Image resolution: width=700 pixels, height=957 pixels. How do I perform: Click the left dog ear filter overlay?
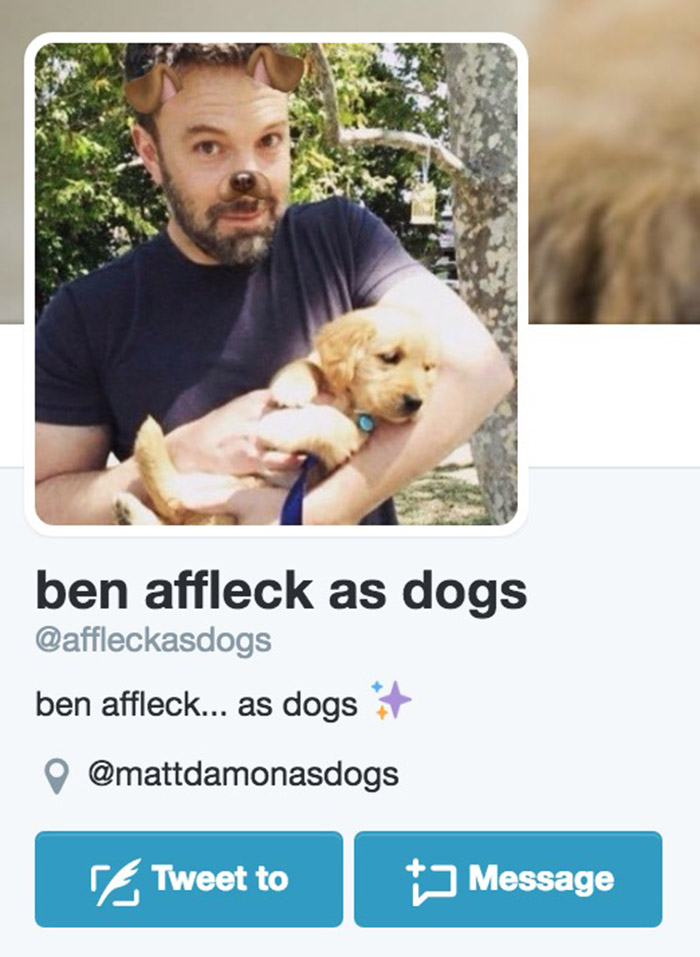click(151, 88)
